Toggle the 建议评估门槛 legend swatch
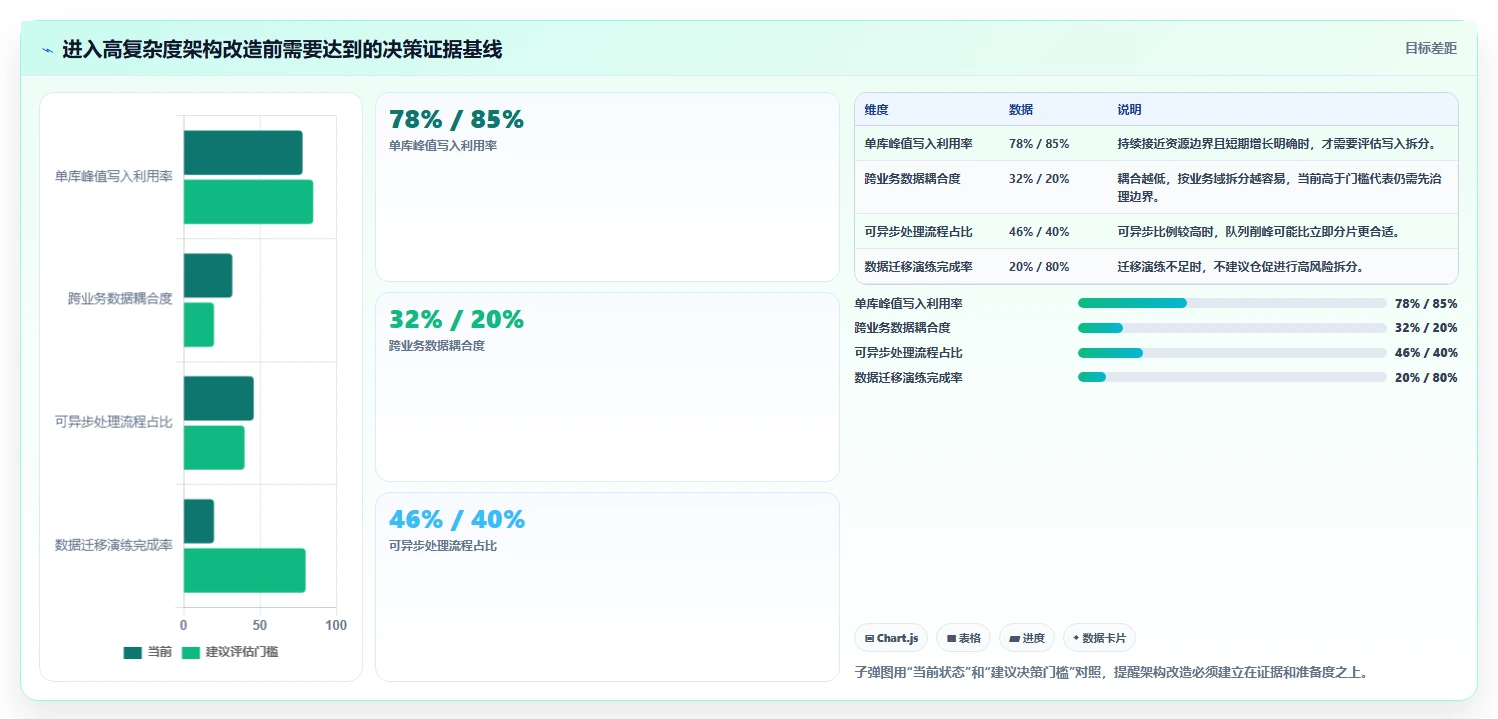This screenshot has height=719, width=1498. (190, 652)
